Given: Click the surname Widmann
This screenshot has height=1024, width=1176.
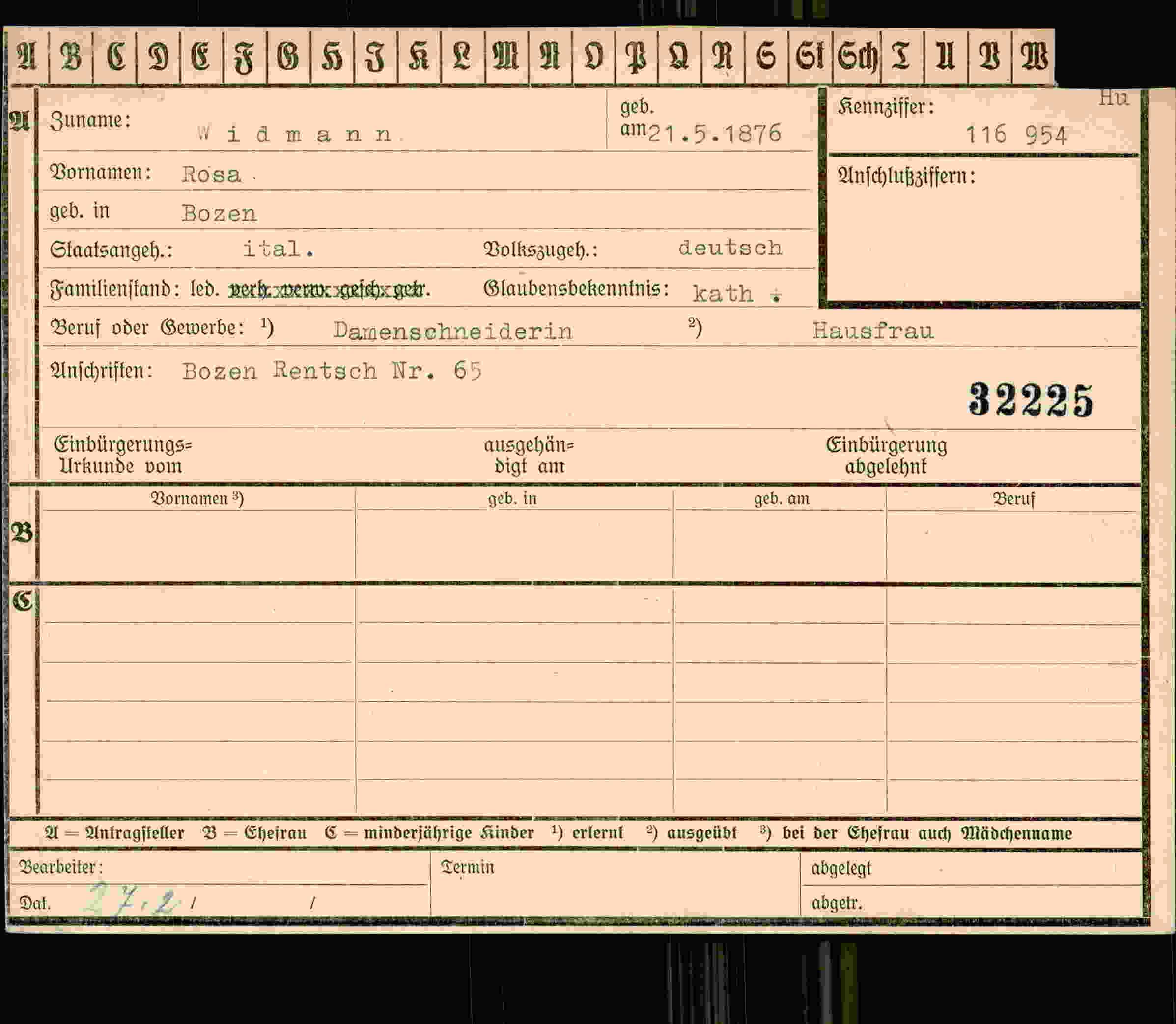Looking at the screenshot, I should [295, 135].
